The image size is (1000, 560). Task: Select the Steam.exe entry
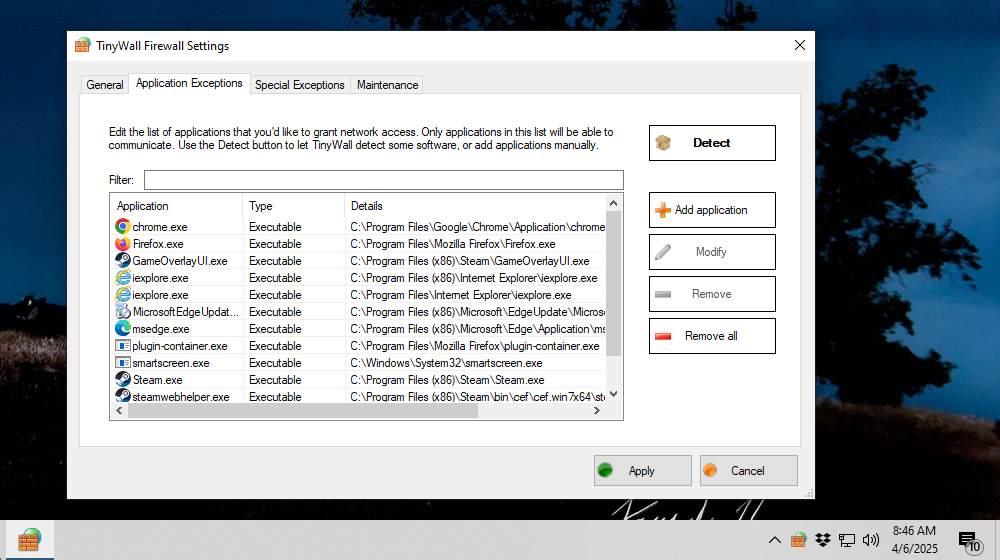(158, 379)
